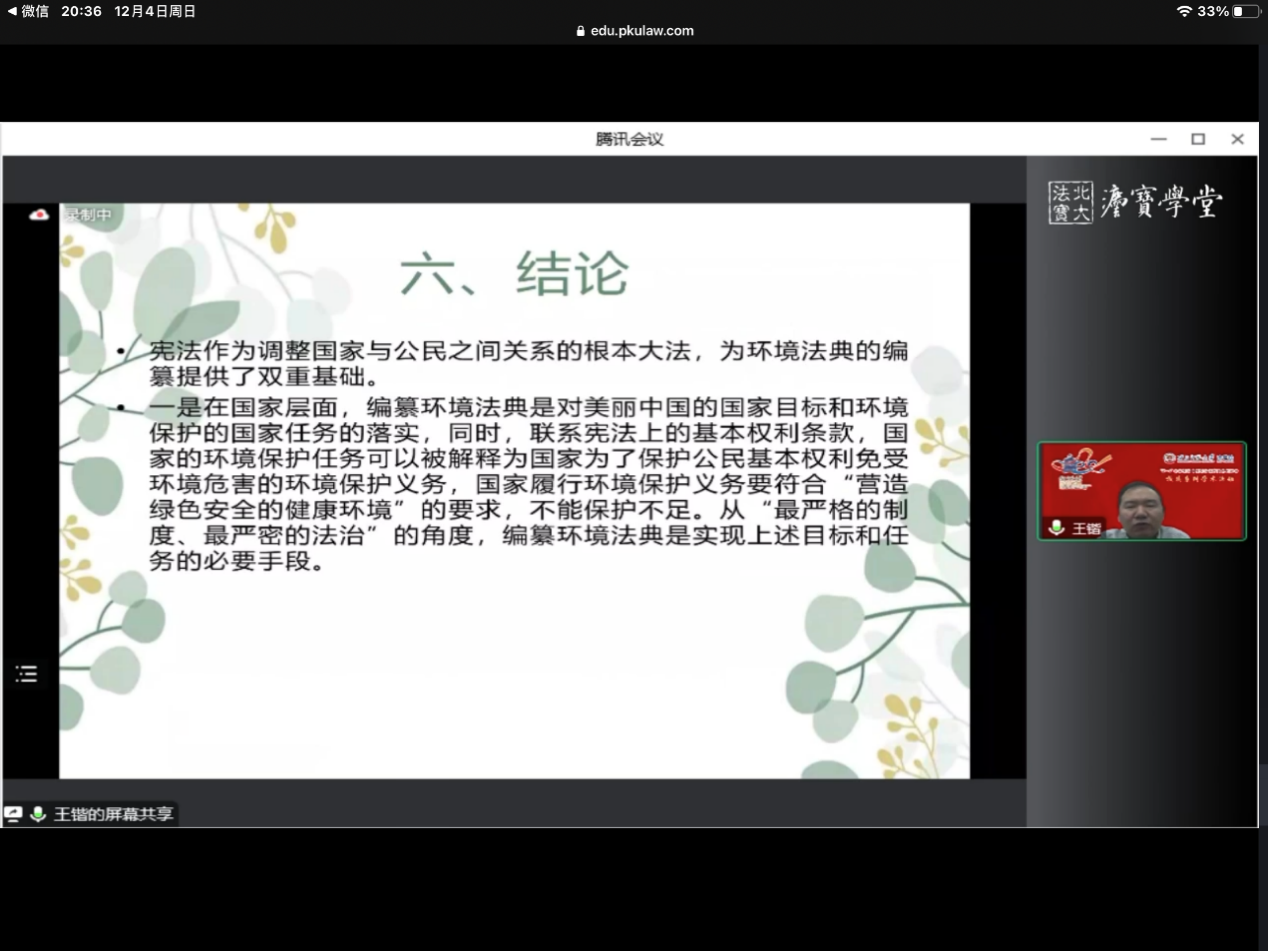Click the 王锴的屏幕共享 label
This screenshot has width=1268, height=951.
tap(113, 814)
